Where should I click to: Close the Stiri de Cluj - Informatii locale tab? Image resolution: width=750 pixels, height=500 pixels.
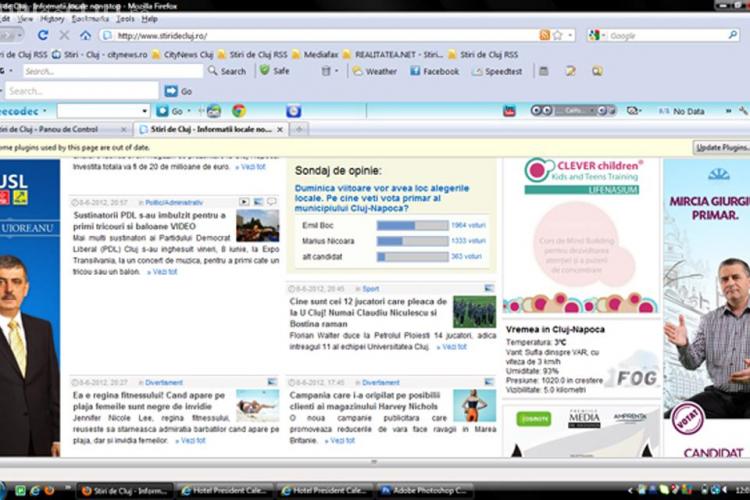(280, 130)
